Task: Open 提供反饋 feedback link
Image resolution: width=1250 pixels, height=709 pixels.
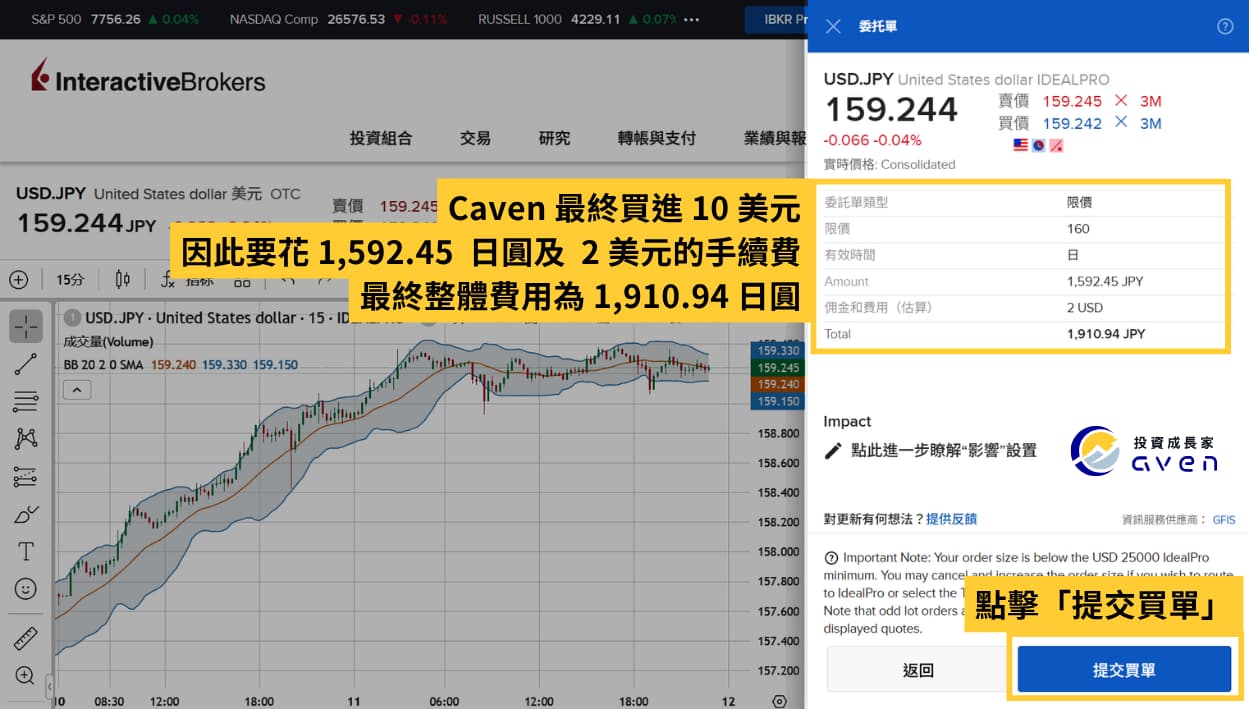Action: [x=951, y=519]
